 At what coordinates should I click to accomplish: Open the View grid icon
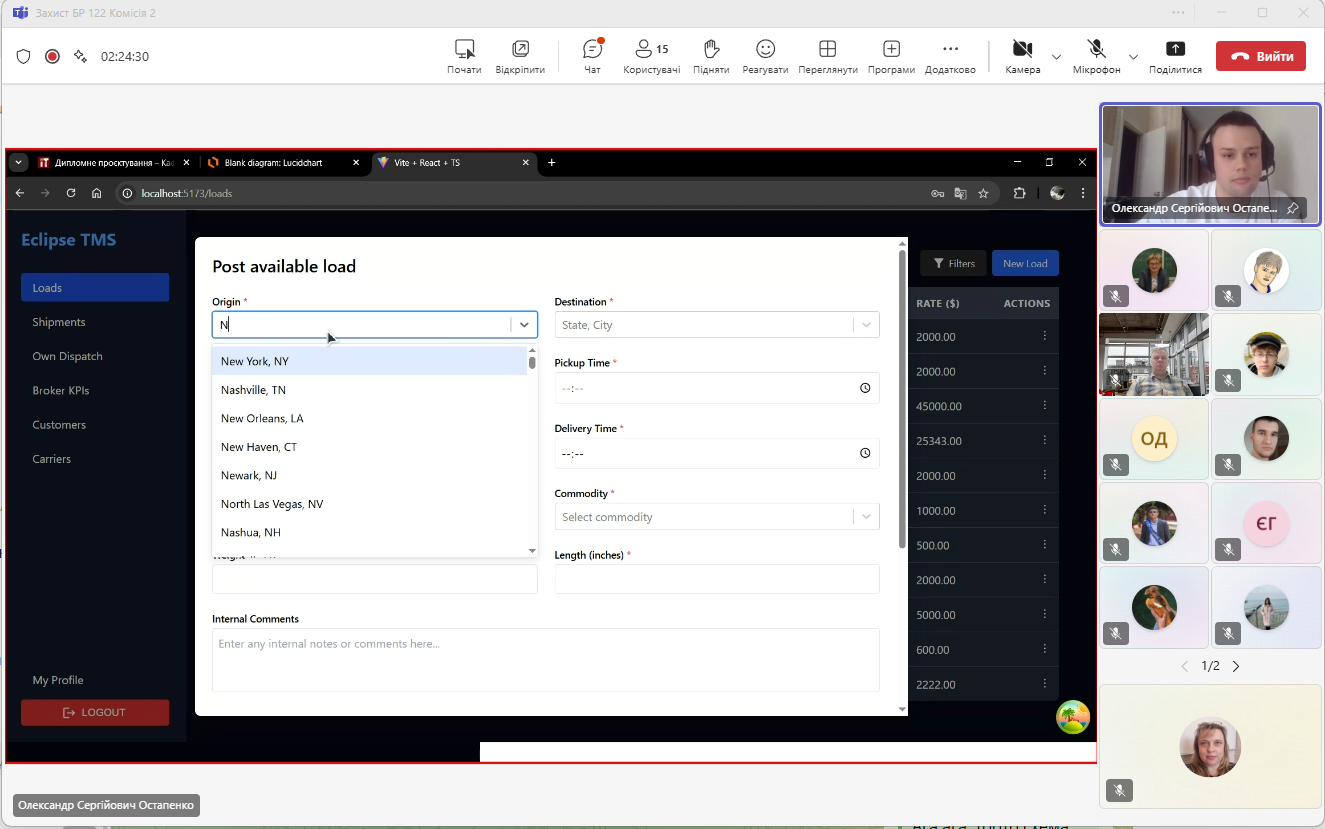[x=827, y=50]
